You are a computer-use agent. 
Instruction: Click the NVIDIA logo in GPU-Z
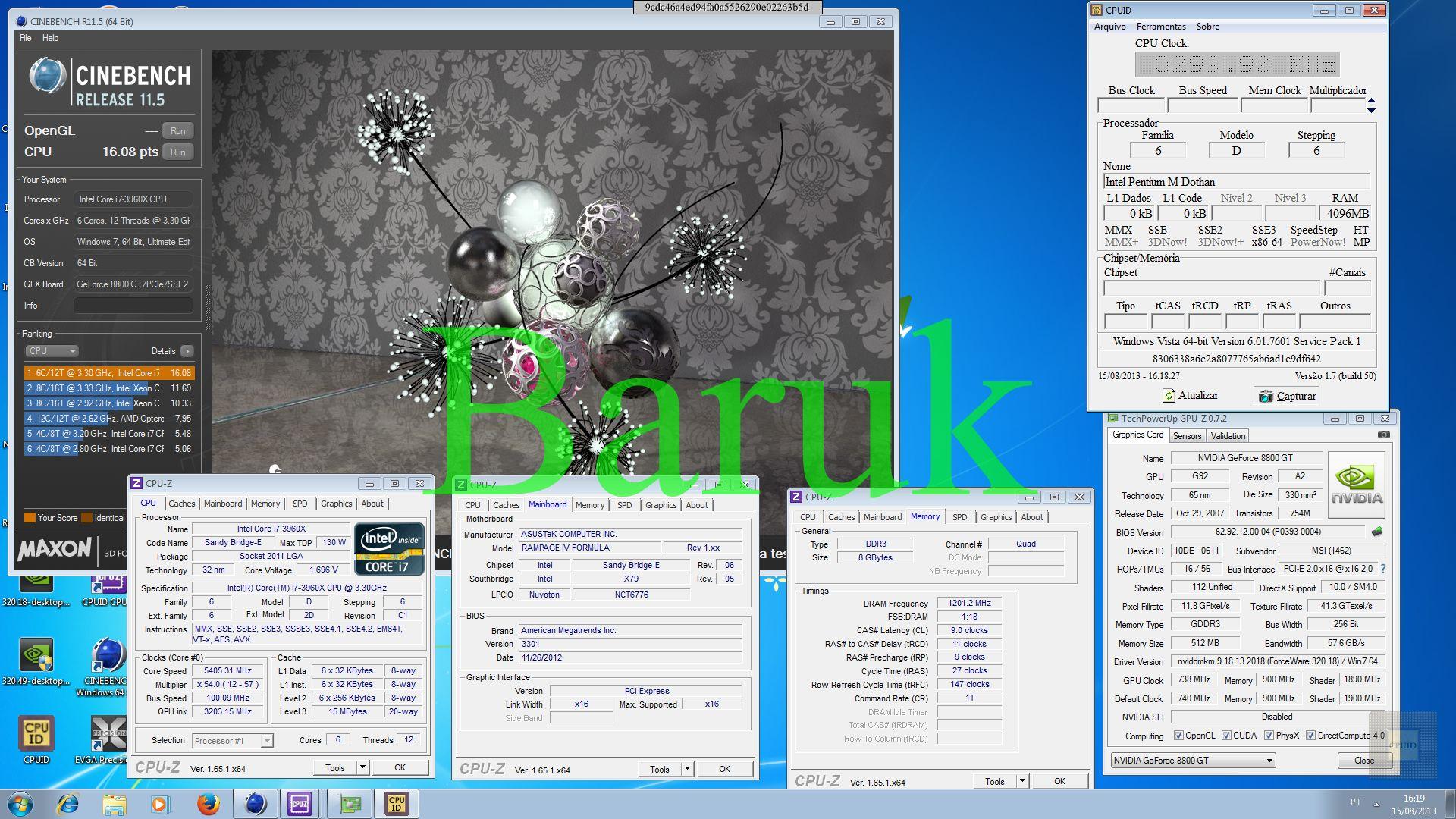pyautogui.click(x=1357, y=485)
